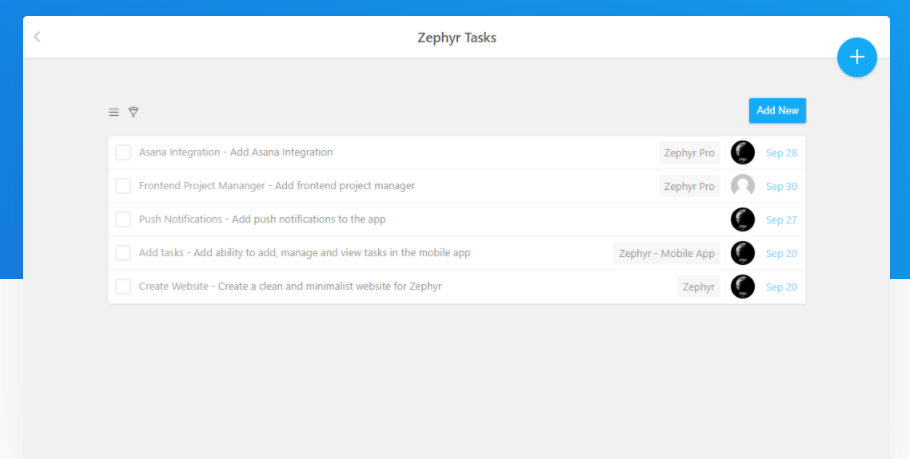Click the Sep 28 due date
Screen dimensions: 910x459
point(781,153)
